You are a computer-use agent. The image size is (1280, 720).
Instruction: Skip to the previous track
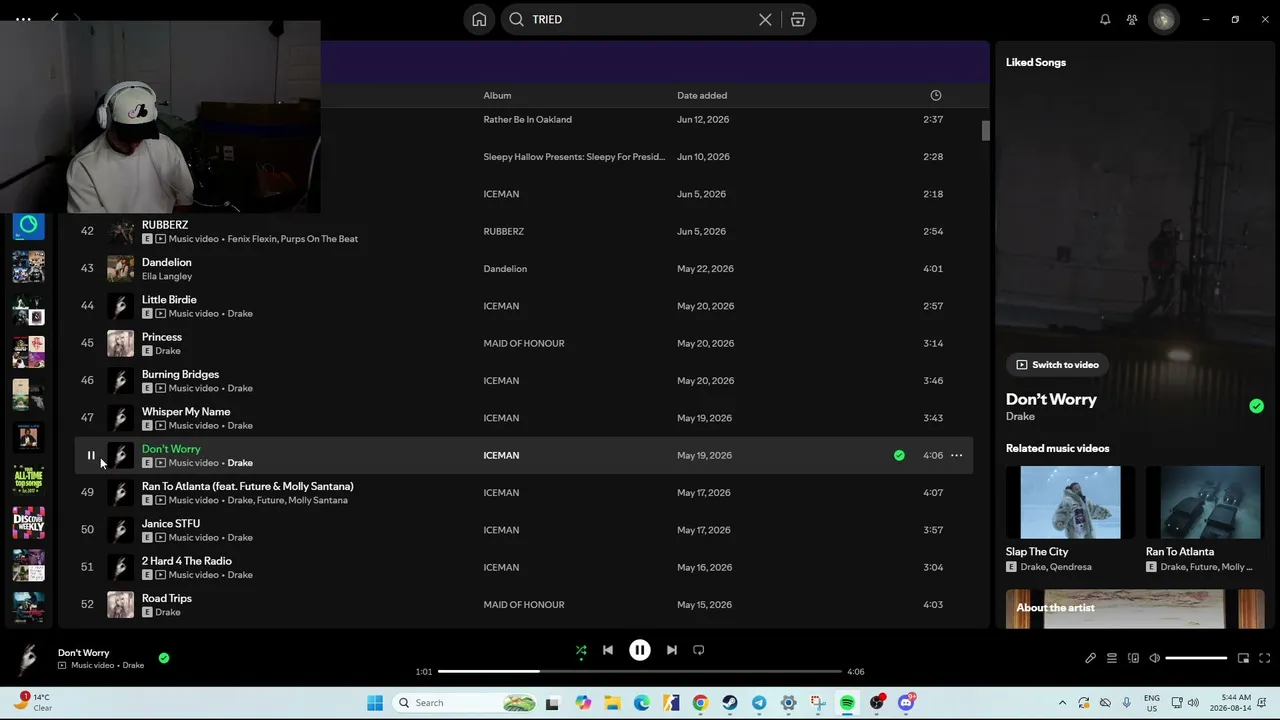[608, 650]
